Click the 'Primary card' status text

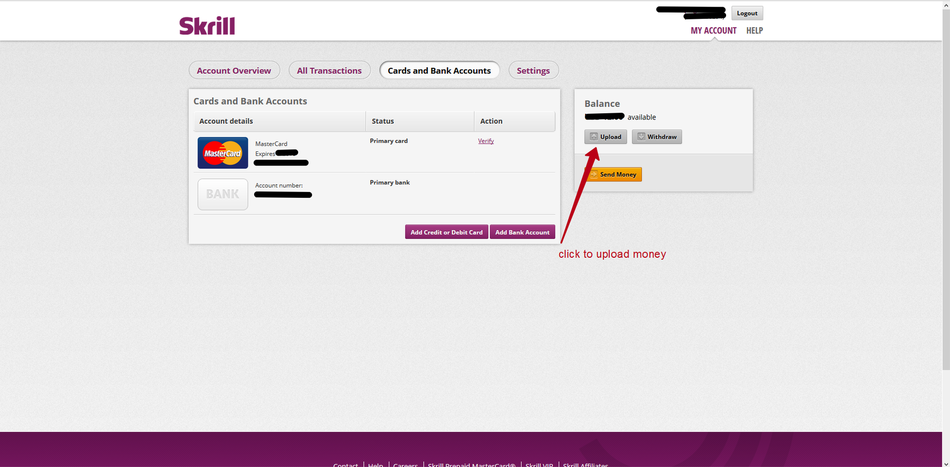click(x=389, y=141)
